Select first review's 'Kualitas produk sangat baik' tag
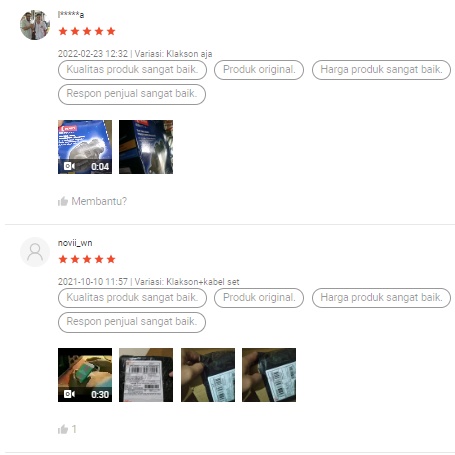The image size is (455, 455). pos(132,70)
